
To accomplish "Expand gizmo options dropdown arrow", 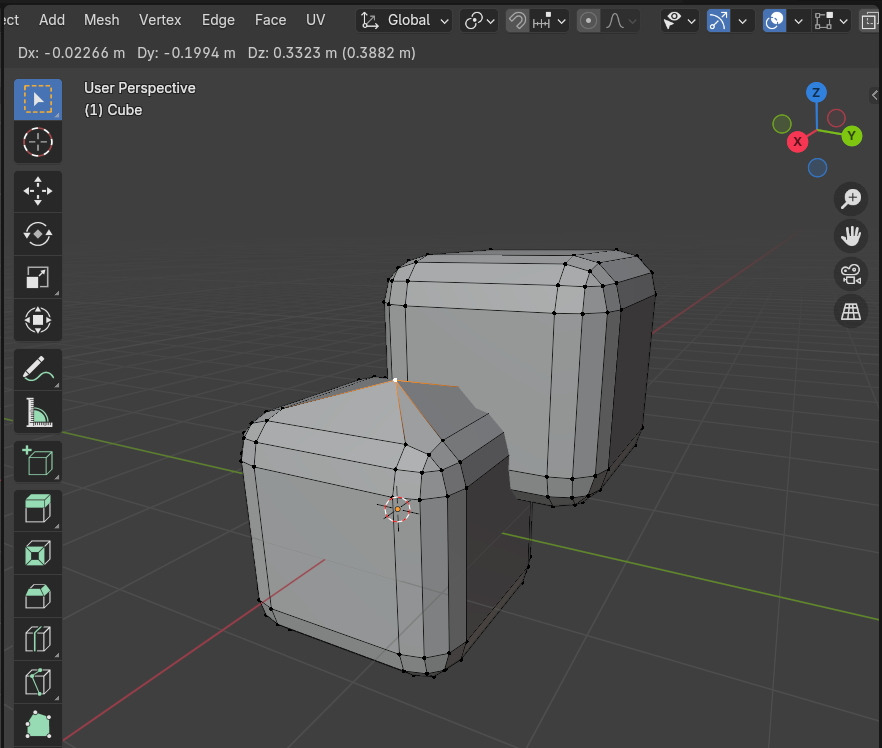I will [742, 21].
